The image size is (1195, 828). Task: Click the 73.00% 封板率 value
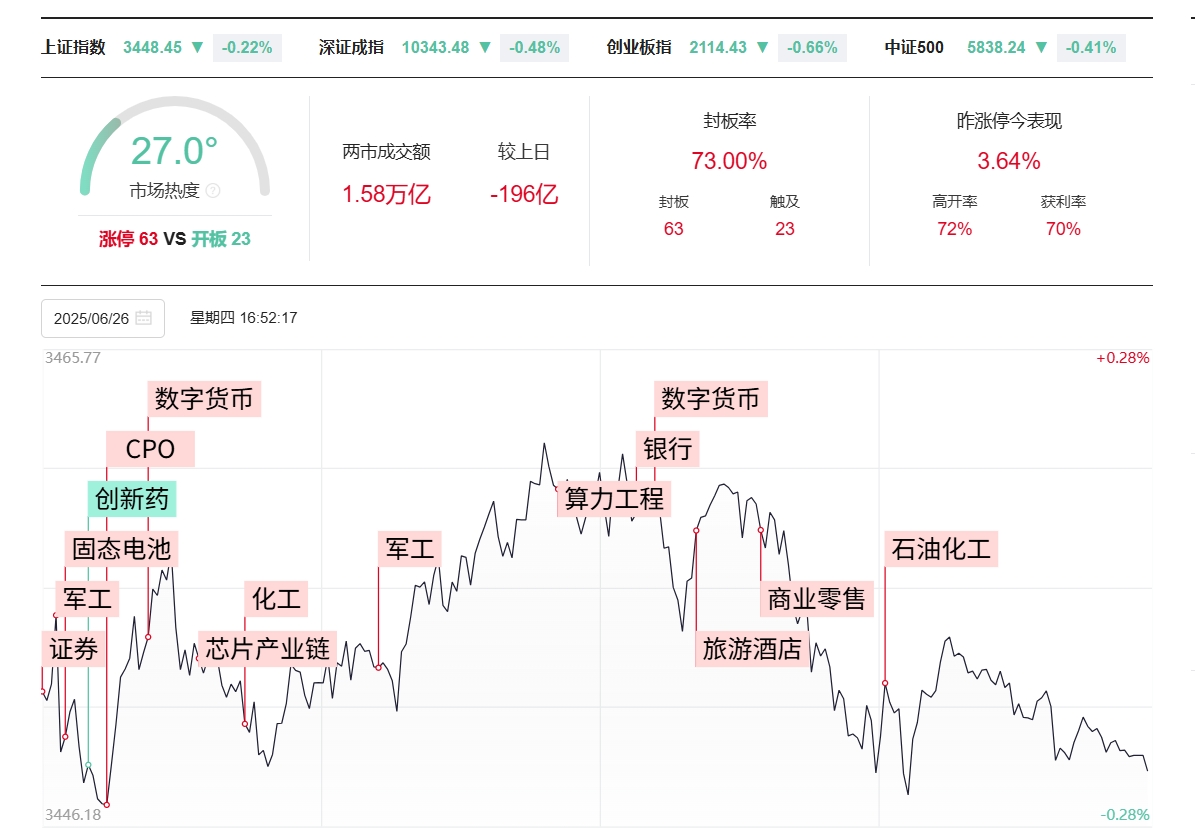coord(729,161)
